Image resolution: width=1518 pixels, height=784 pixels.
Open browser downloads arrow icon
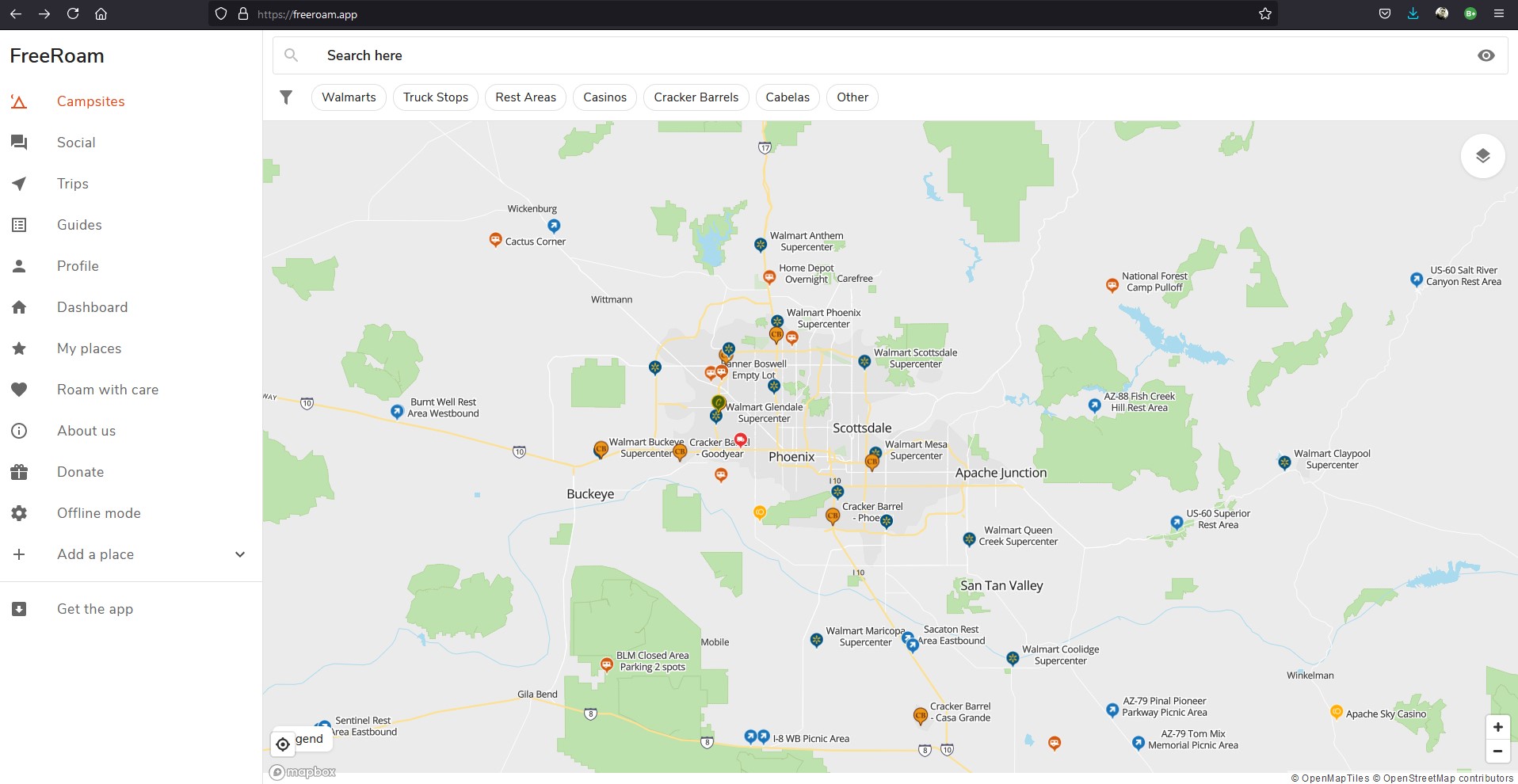[x=1413, y=13]
